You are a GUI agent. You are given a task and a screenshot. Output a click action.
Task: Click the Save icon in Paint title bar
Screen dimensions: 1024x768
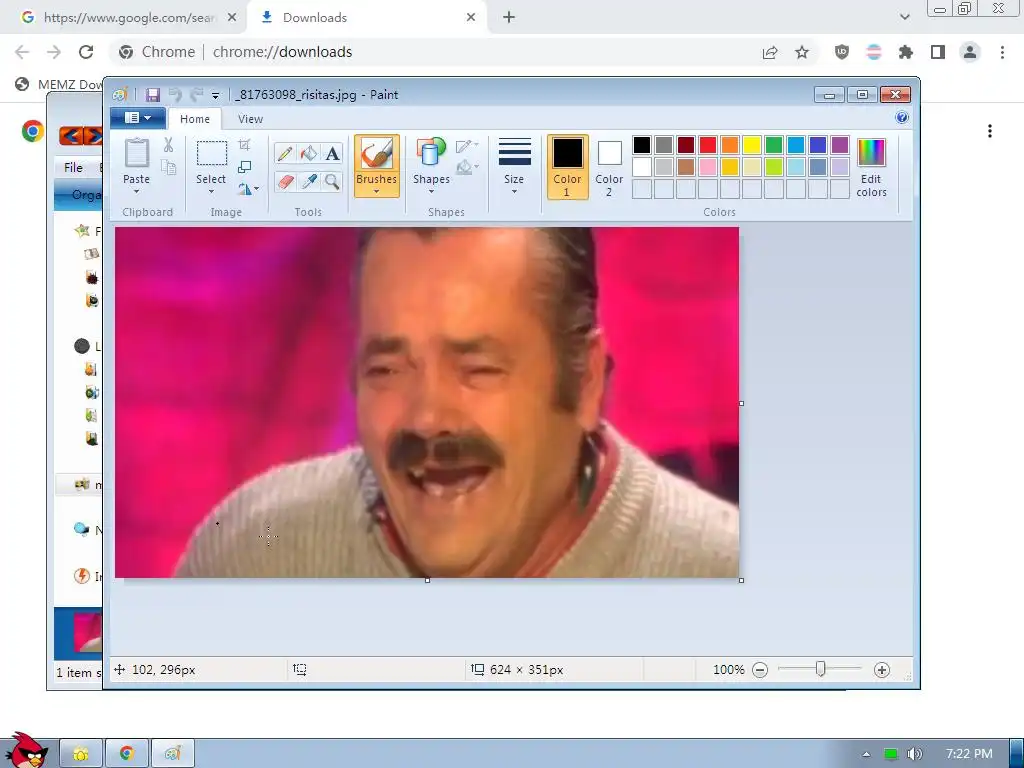click(x=153, y=95)
